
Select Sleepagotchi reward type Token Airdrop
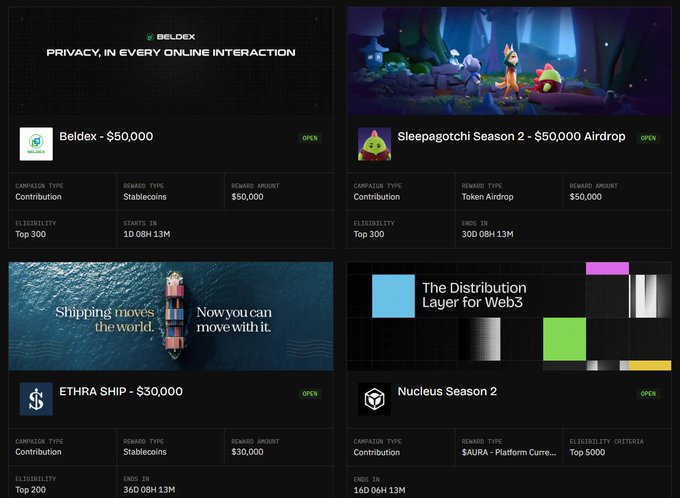coord(487,197)
